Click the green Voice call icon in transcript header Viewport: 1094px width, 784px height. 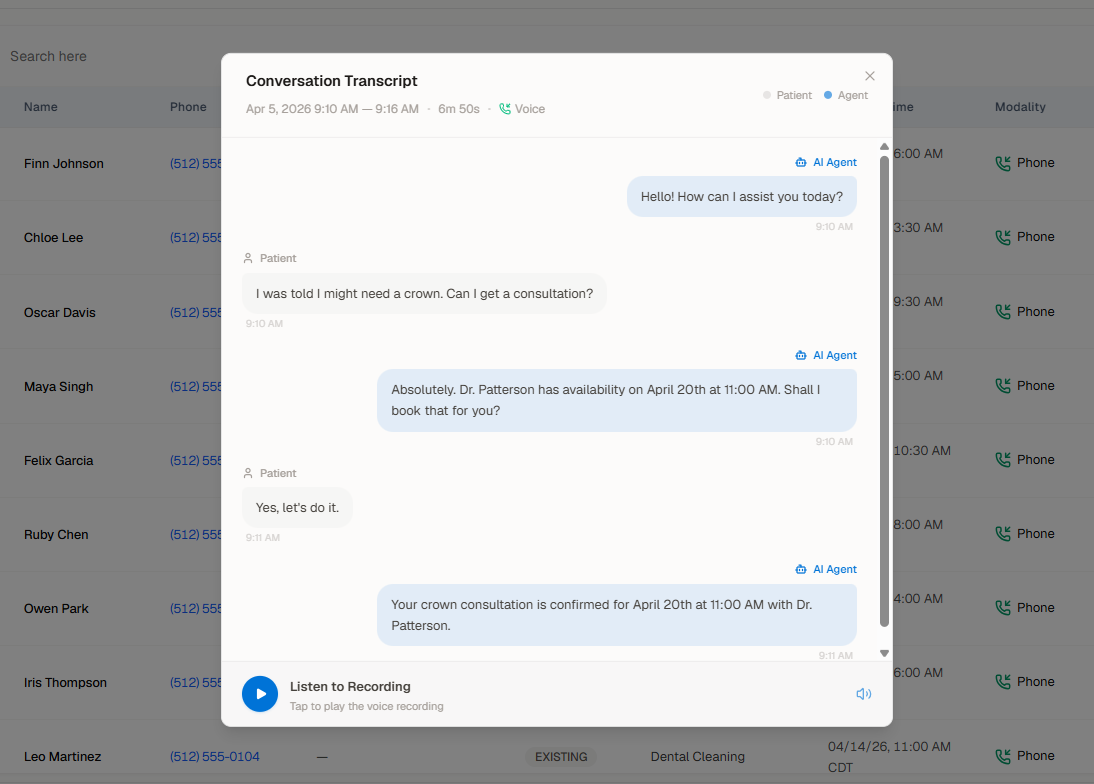(504, 108)
